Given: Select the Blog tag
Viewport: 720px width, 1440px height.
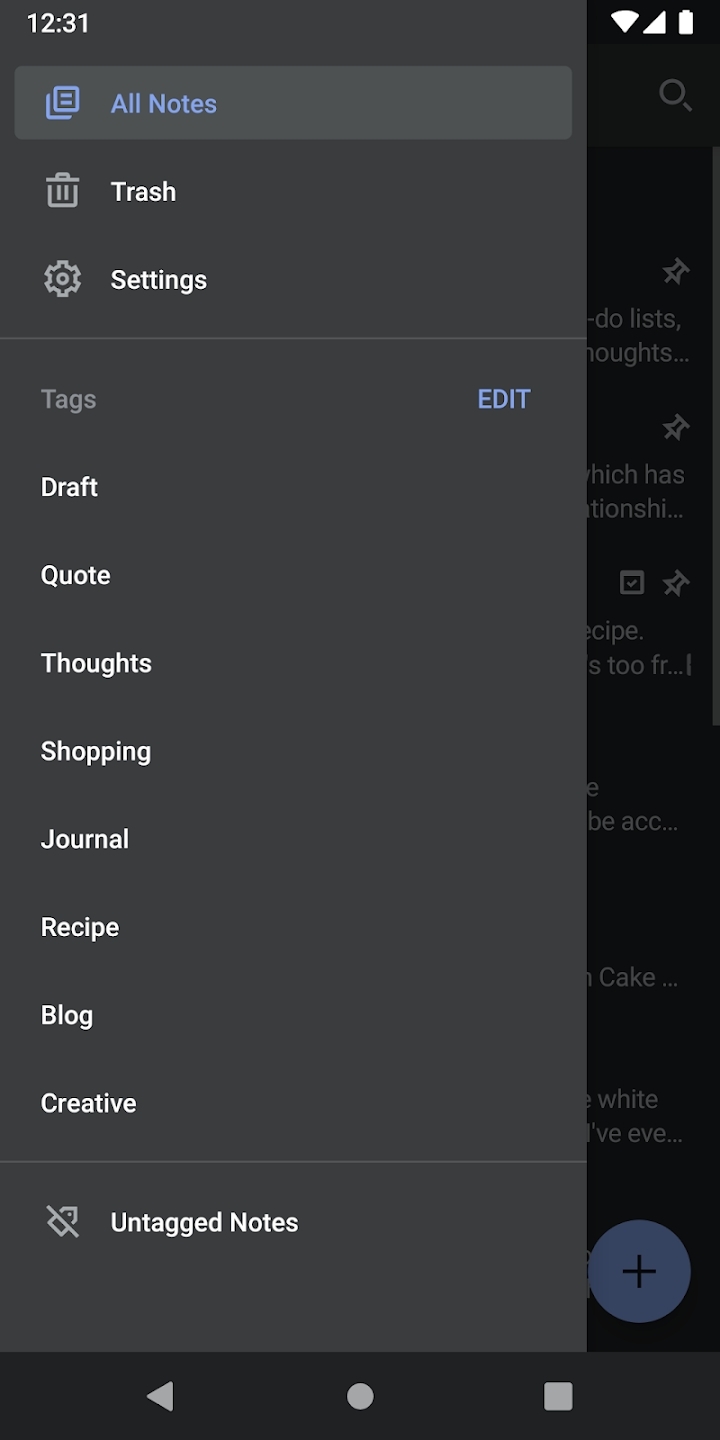Looking at the screenshot, I should 67,1015.
